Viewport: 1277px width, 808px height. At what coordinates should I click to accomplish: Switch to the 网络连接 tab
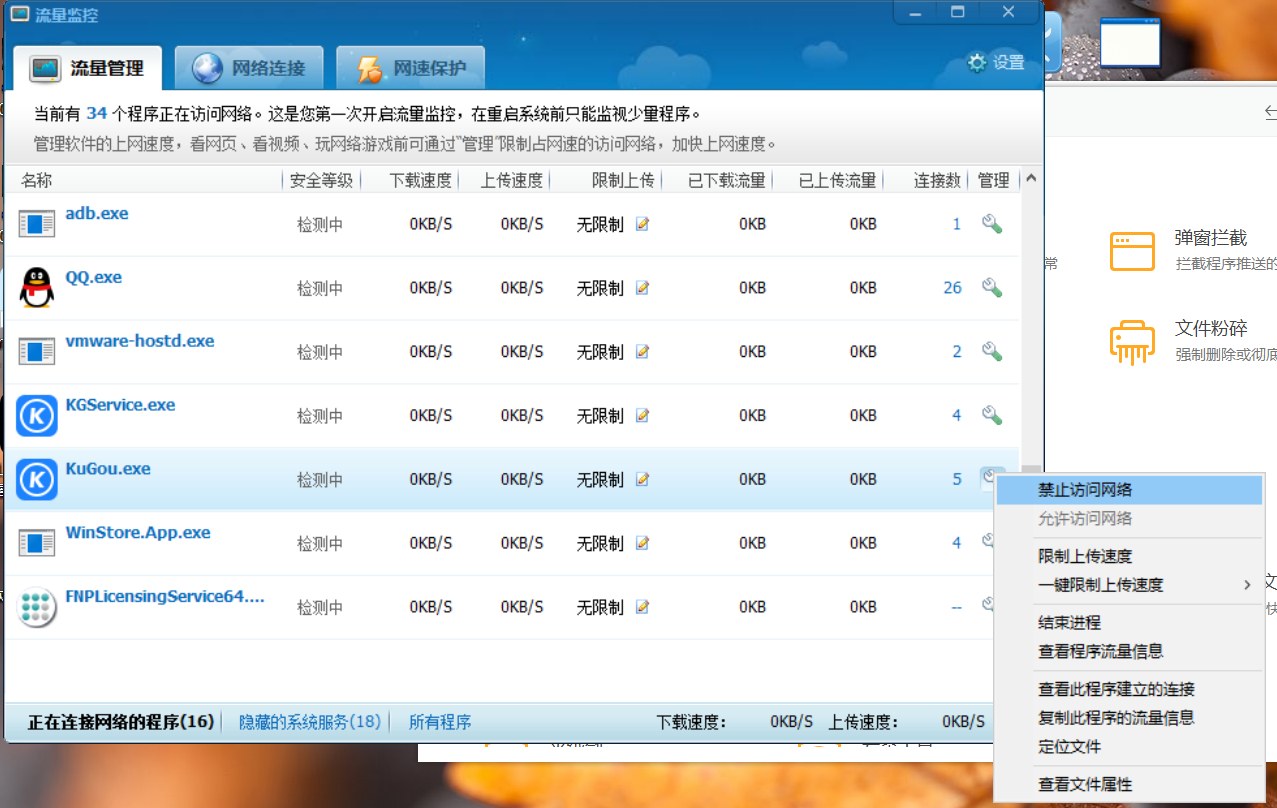pyautogui.click(x=249, y=69)
